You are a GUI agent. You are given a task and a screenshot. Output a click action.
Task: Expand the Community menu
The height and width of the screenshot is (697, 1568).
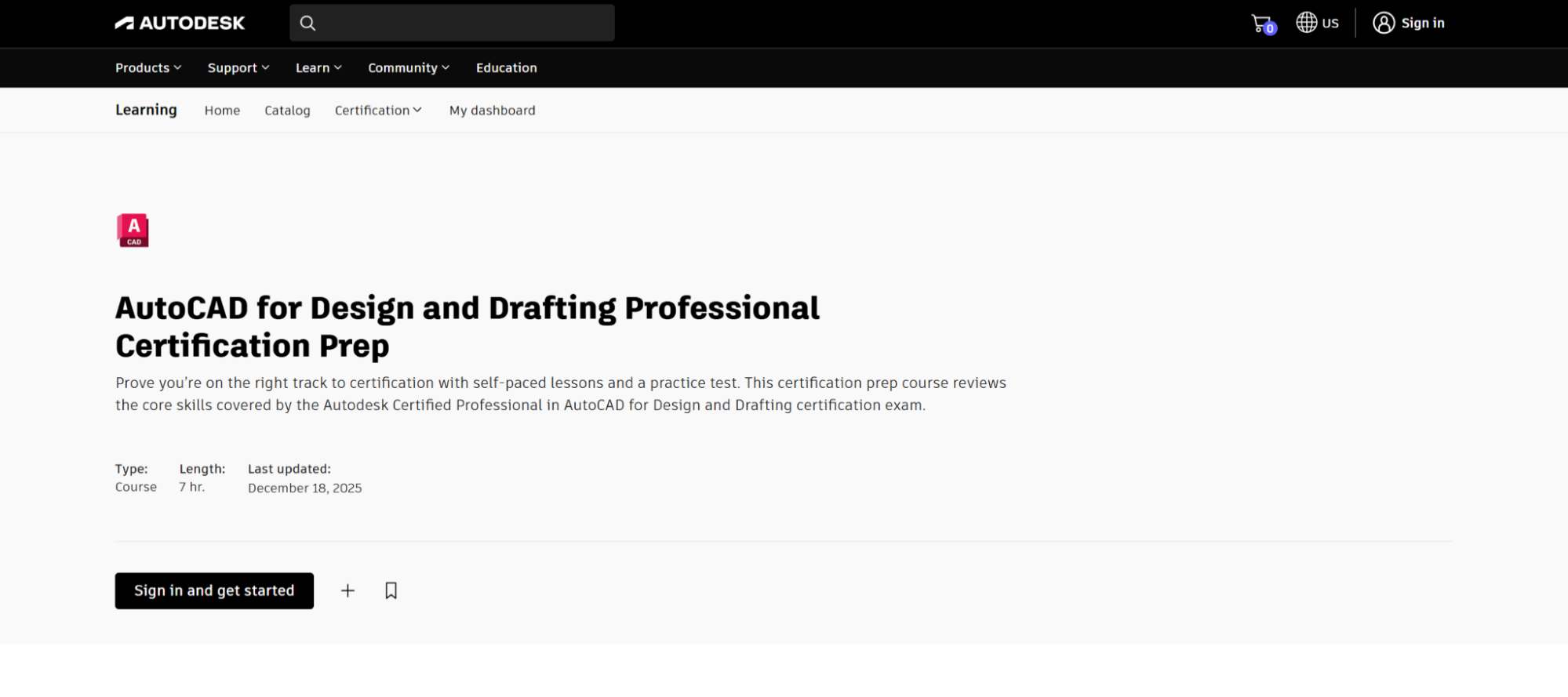coord(409,68)
